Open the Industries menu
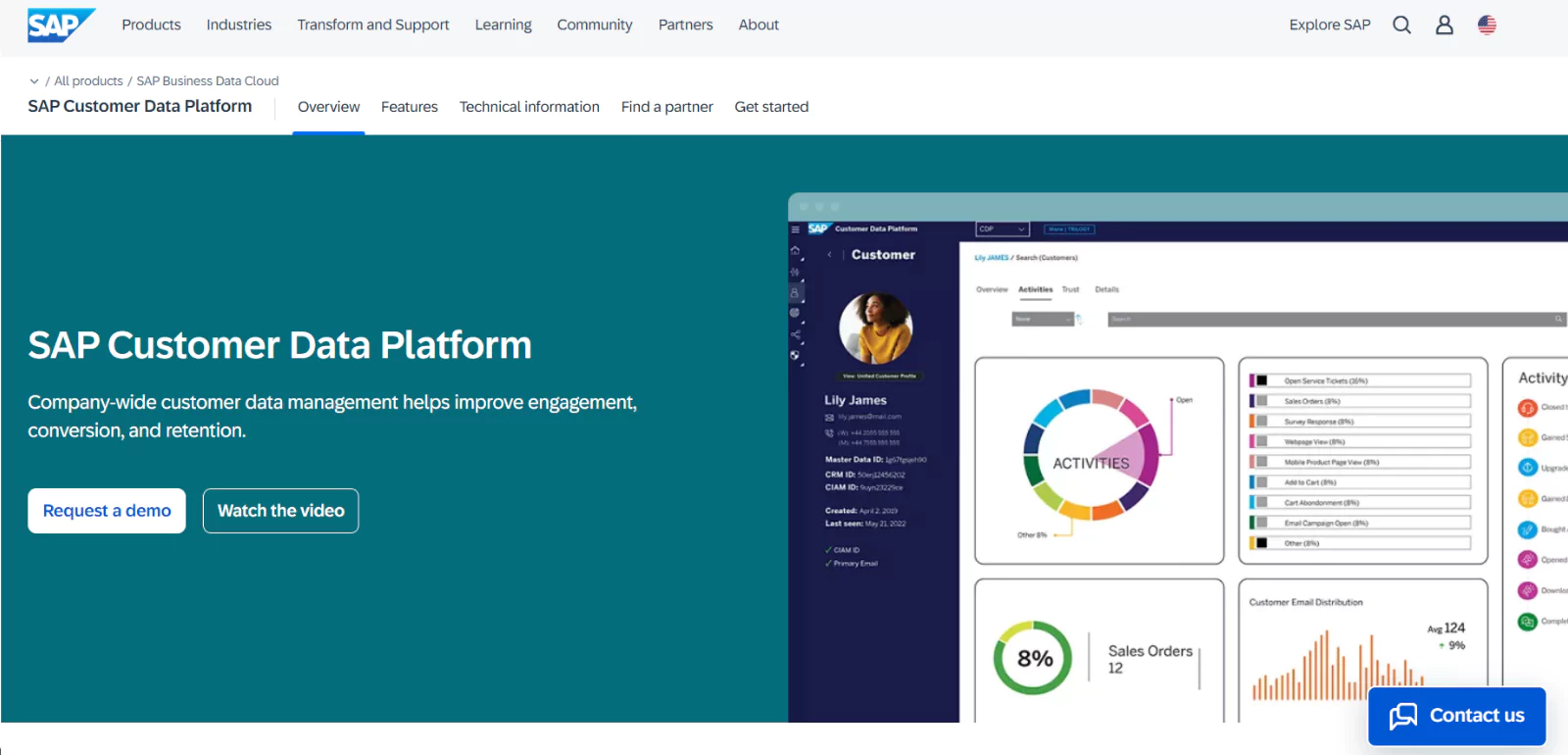The width and height of the screenshot is (1568, 755). tap(239, 25)
